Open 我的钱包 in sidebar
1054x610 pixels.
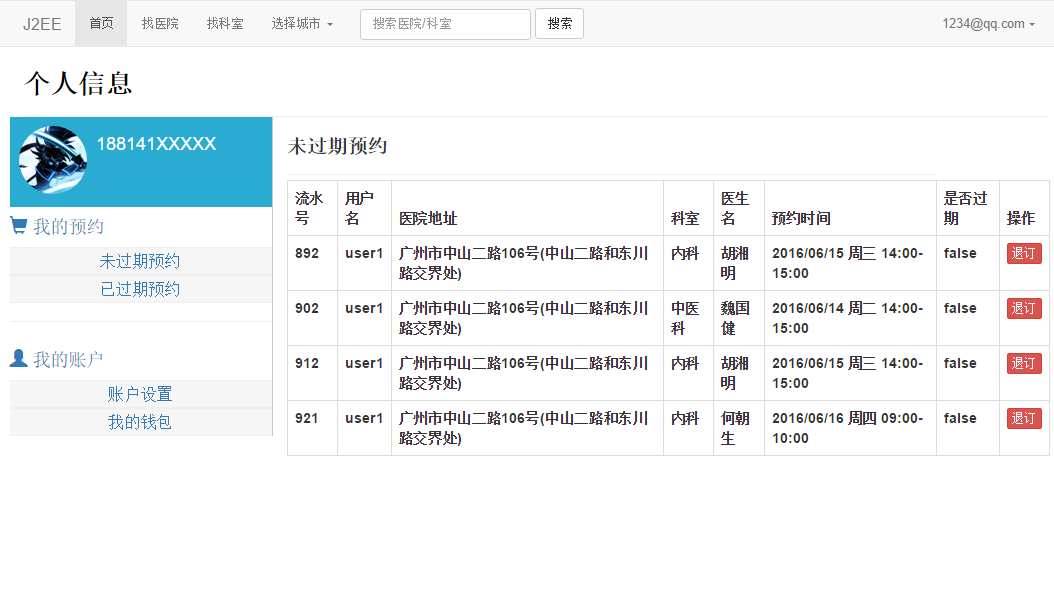[140, 422]
